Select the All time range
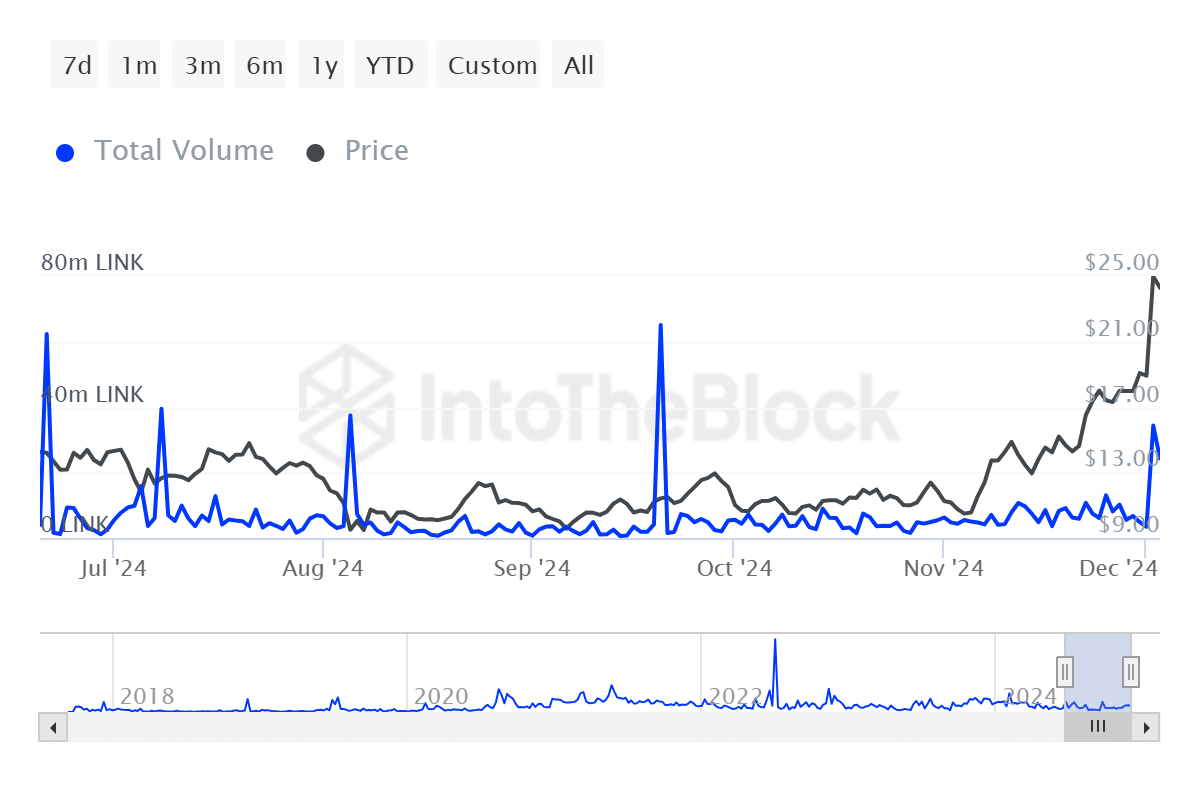This screenshot has height=800, width=1200. tap(578, 64)
